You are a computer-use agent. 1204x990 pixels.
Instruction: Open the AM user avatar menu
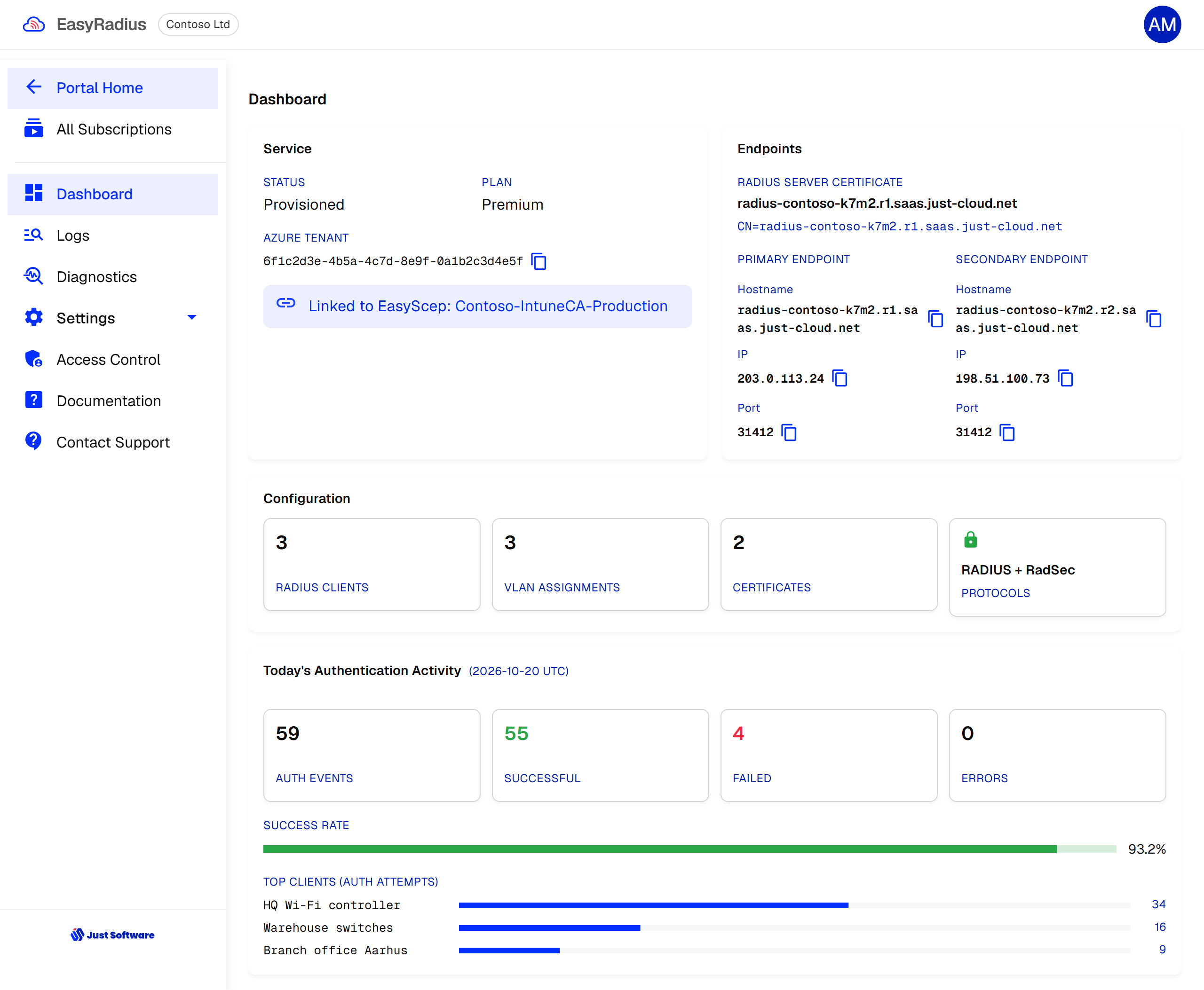point(1162,24)
